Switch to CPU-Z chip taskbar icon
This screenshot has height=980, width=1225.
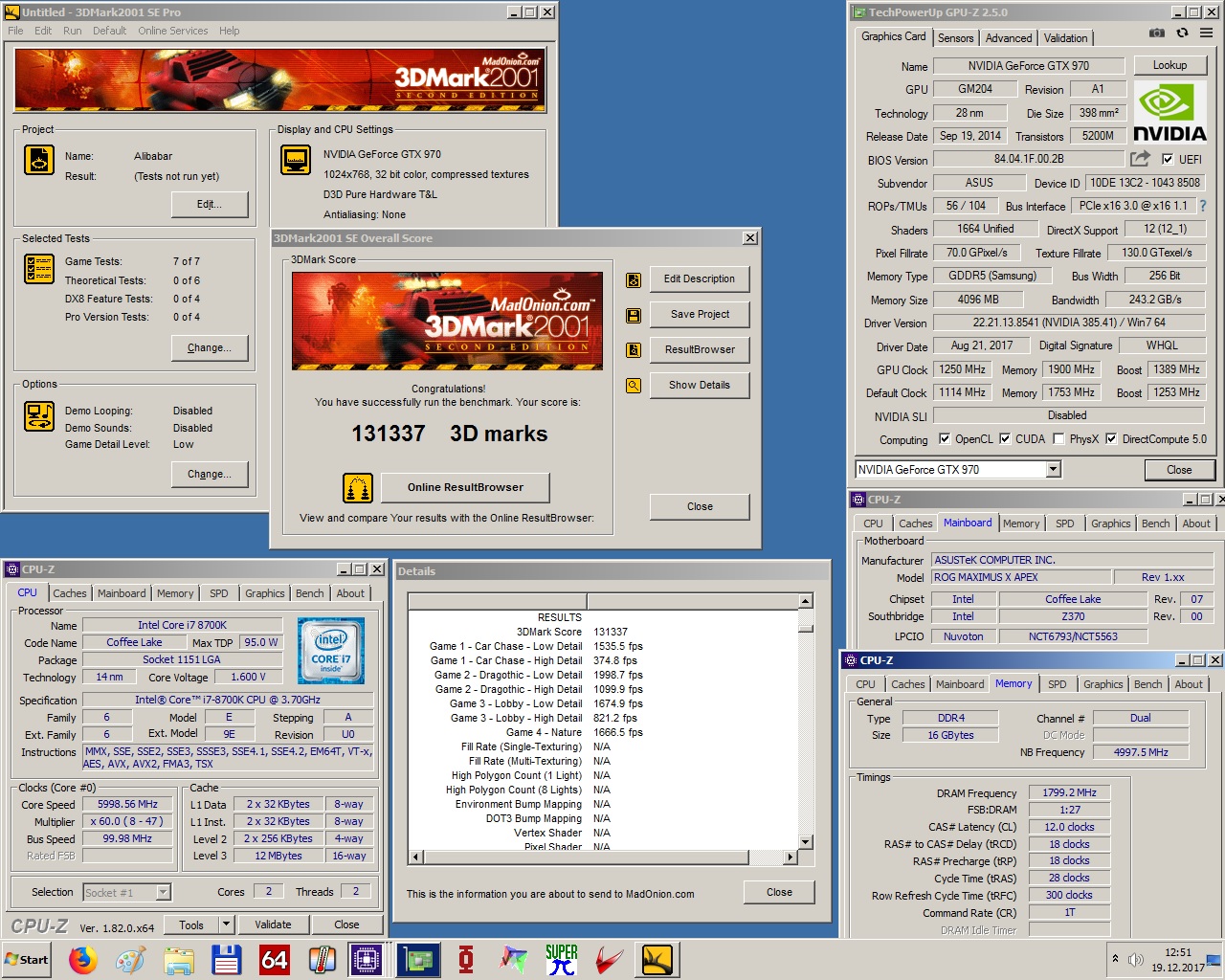[x=366, y=959]
